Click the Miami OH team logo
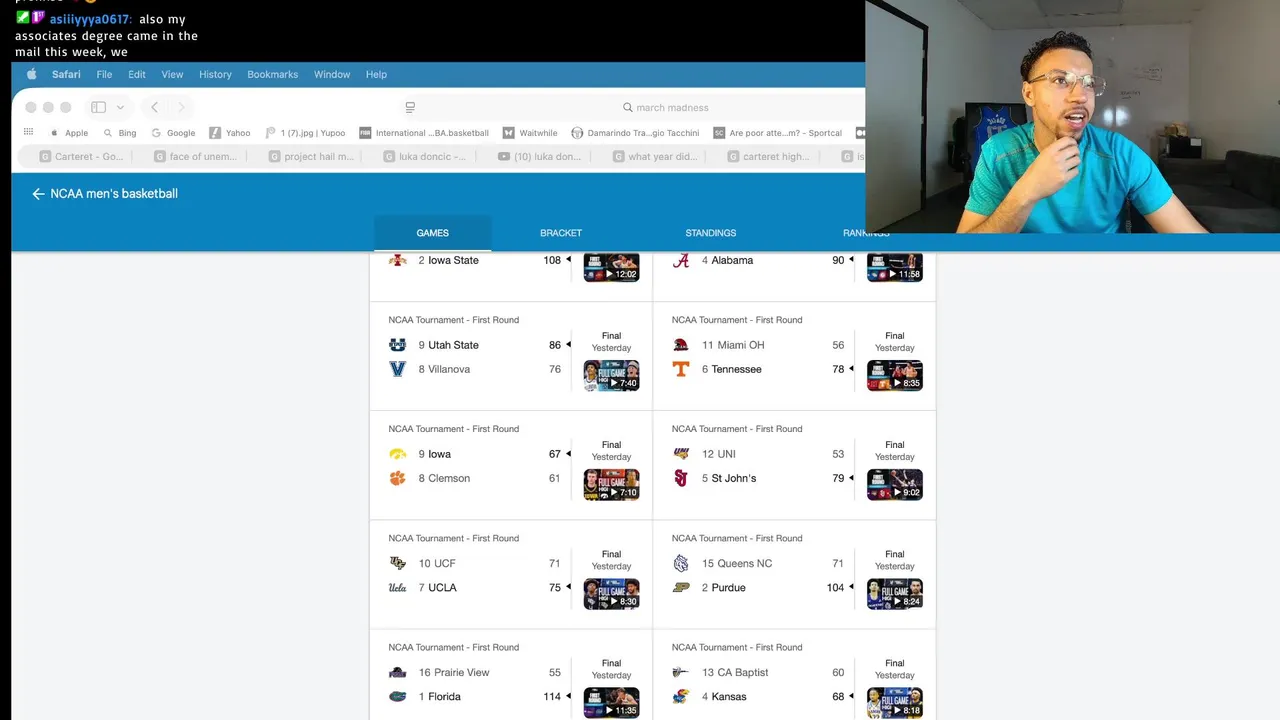Image resolution: width=1280 pixels, height=720 pixels. tap(681, 345)
